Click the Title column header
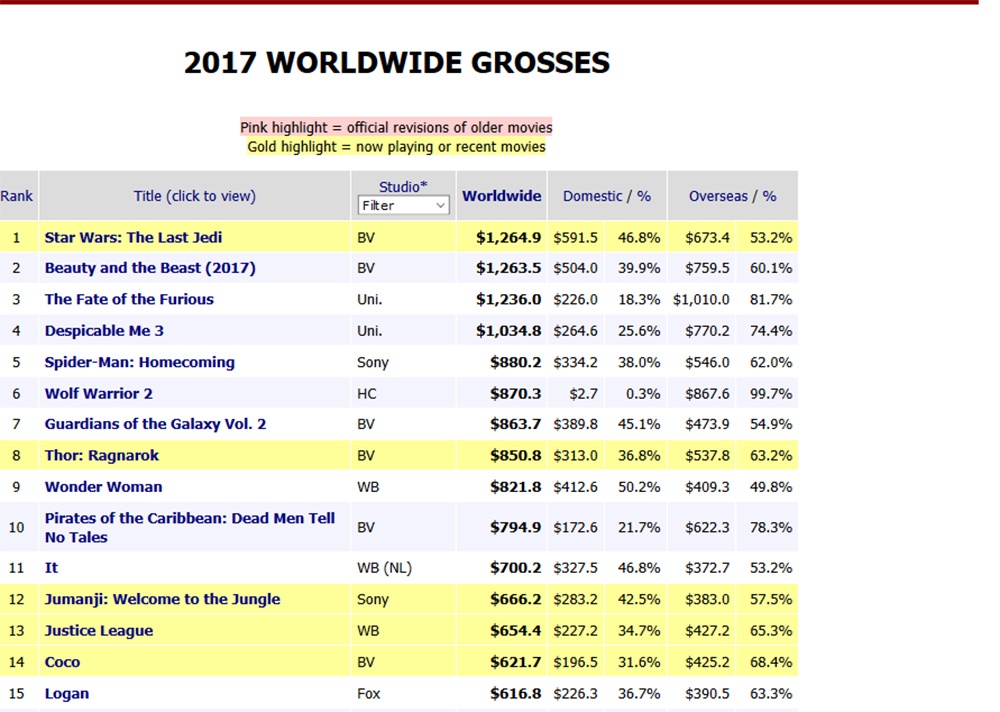 point(195,196)
